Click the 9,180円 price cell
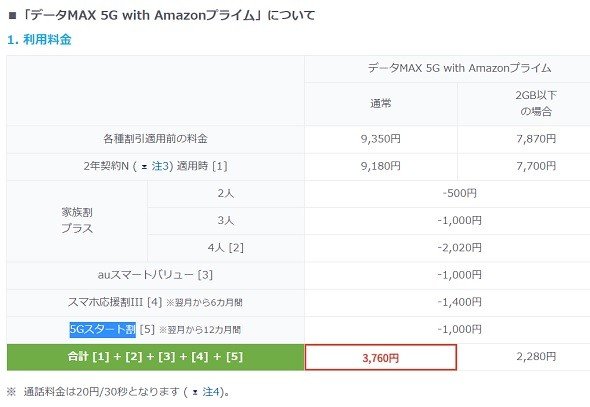This screenshot has height=407, width=590. tap(380, 166)
